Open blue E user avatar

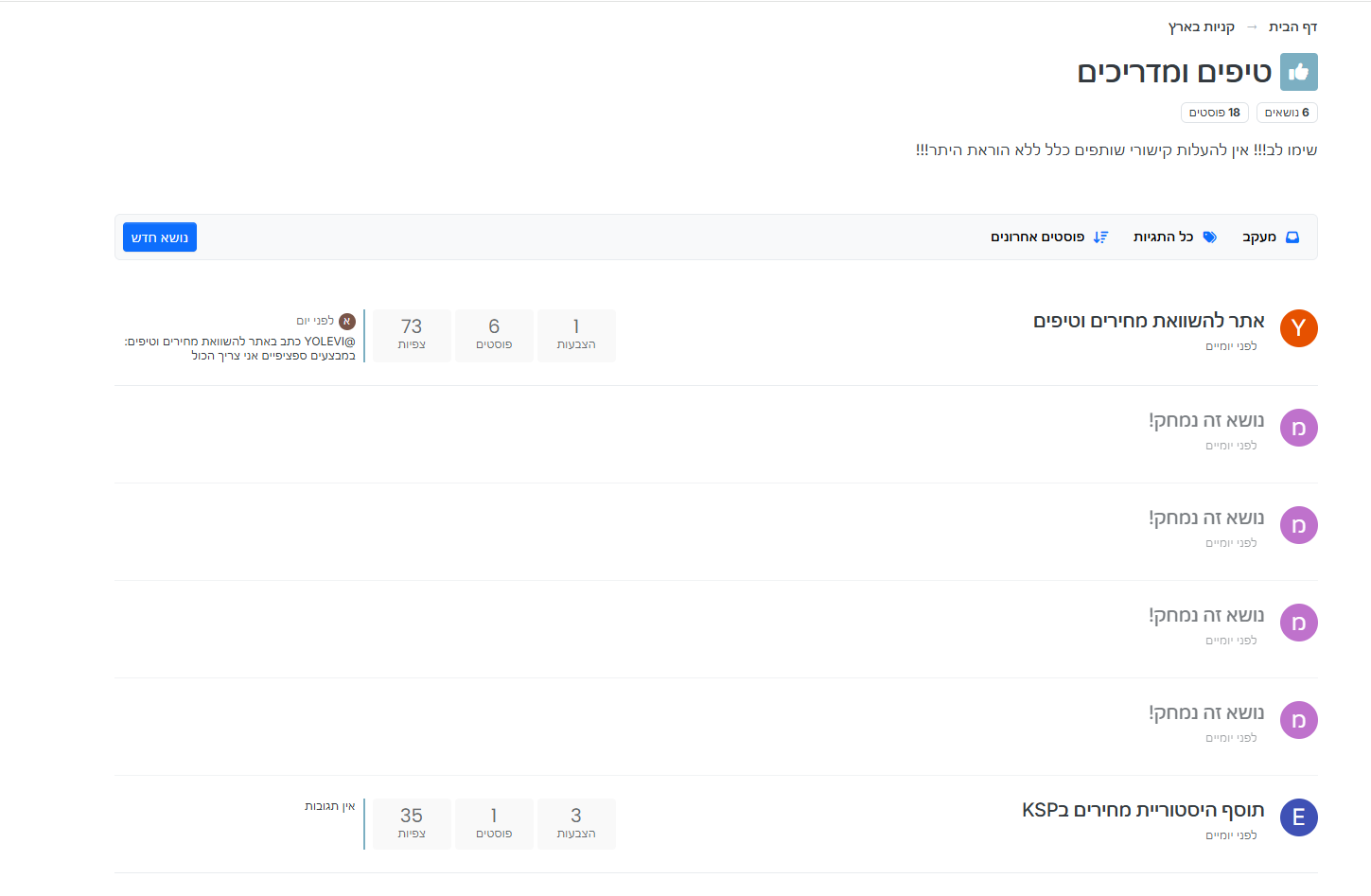[1298, 817]
